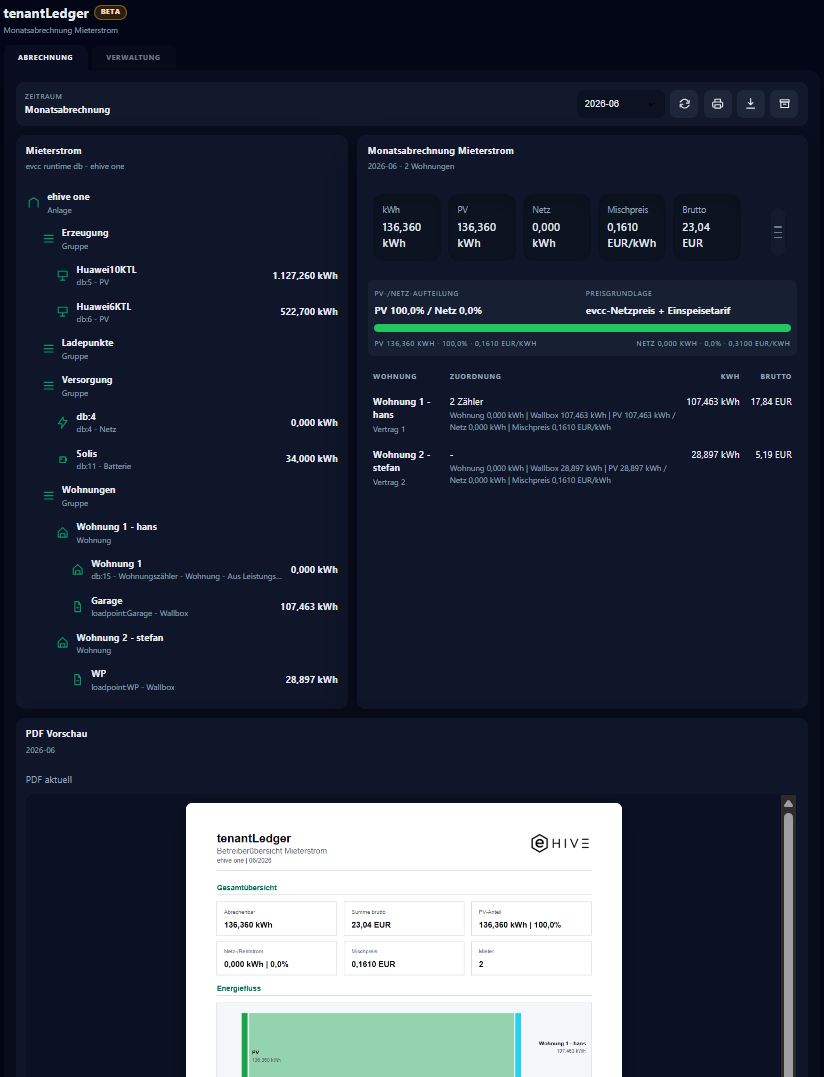Click the Erzeugung group icon
The width and height of the screenshot is (824, 1077).
point(48,239)
